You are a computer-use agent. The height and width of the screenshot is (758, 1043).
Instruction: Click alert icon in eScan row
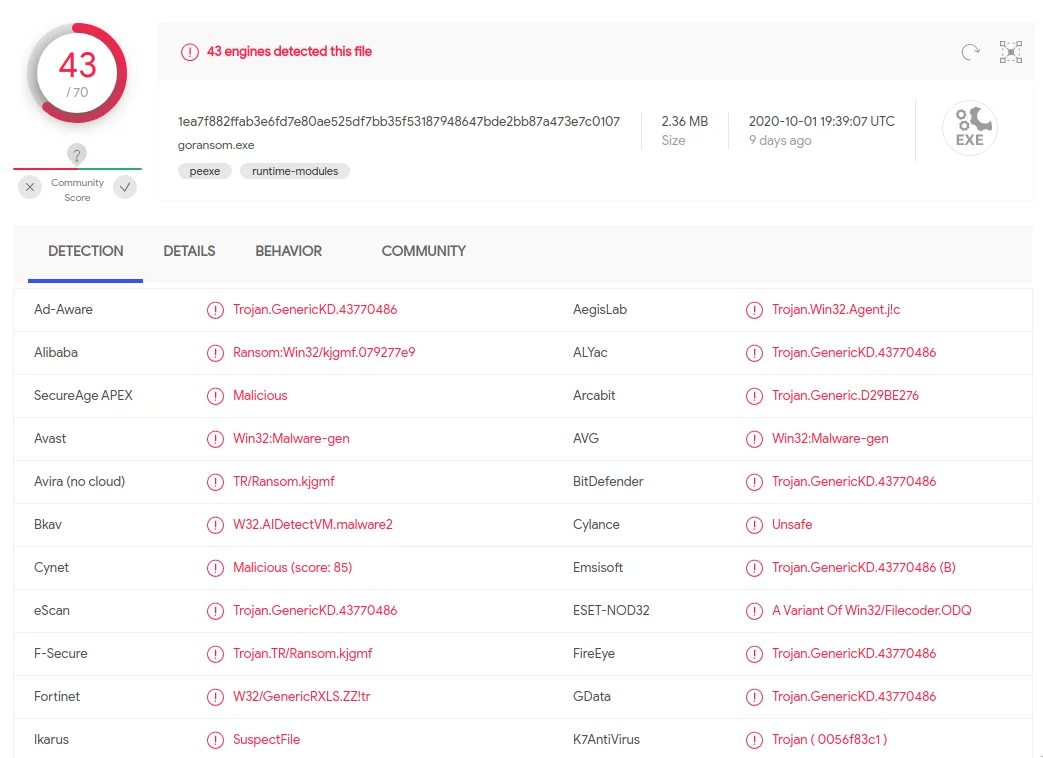tap(215, 611)
